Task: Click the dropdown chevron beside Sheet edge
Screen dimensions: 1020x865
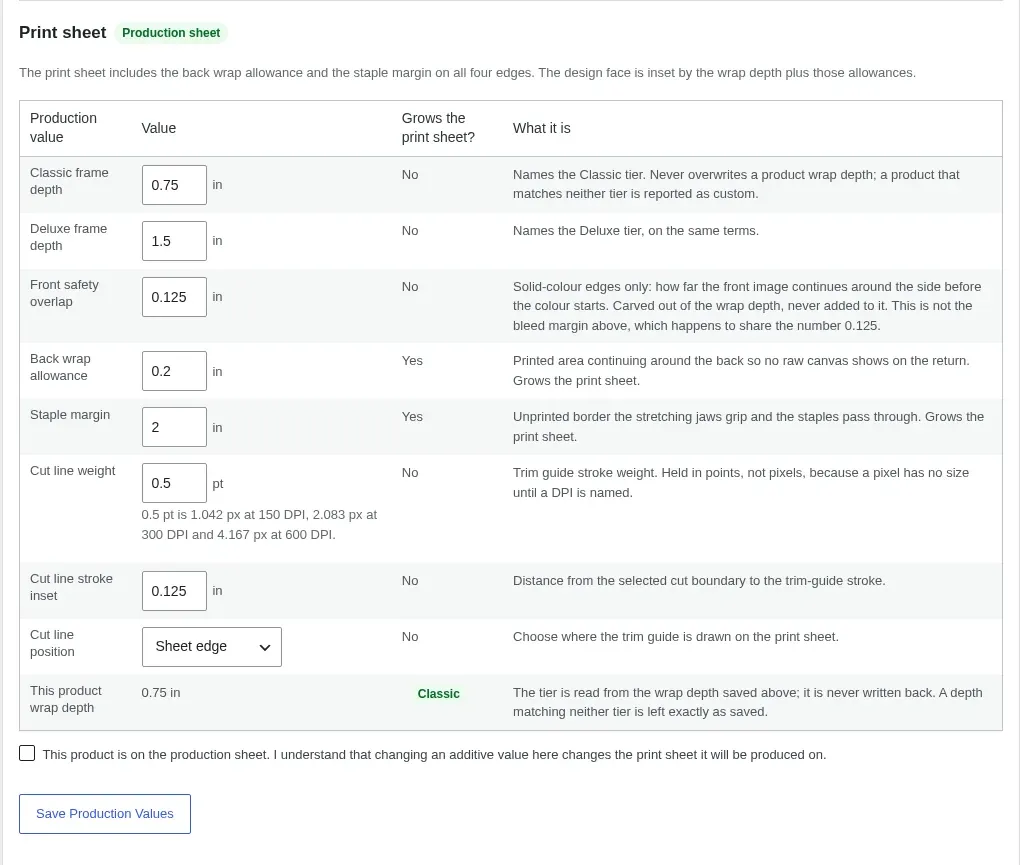Action: click(265, 647)
